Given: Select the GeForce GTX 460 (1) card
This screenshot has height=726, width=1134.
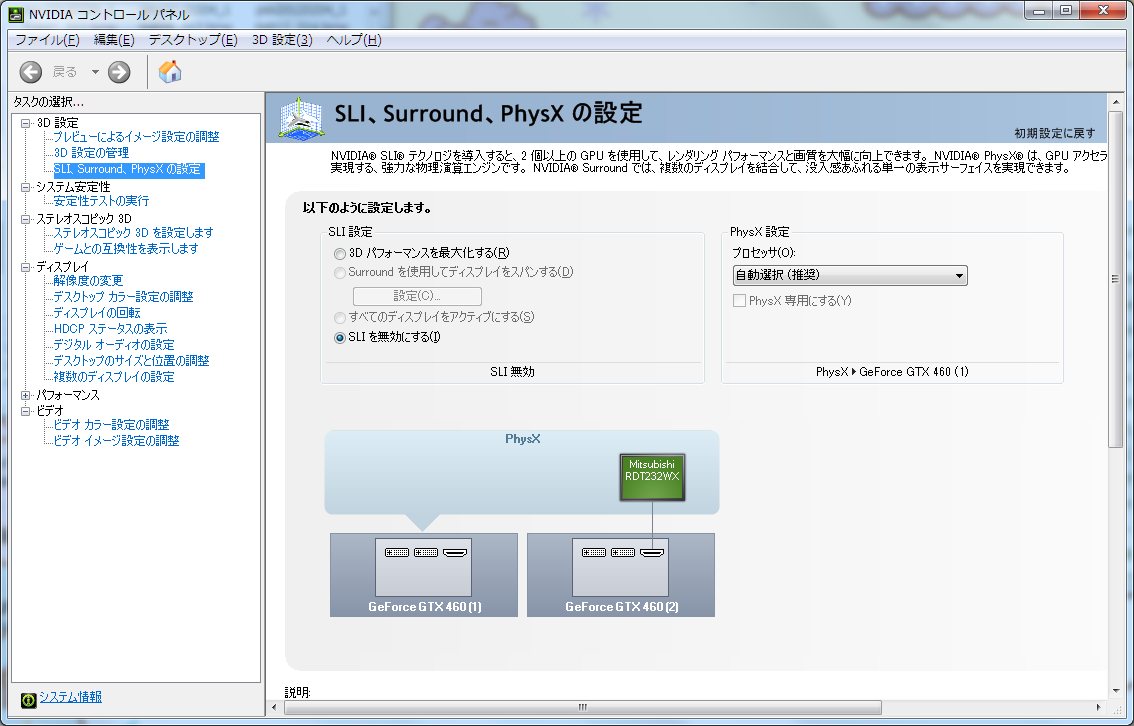Looking at the screenshot, I should coord(424,575).
